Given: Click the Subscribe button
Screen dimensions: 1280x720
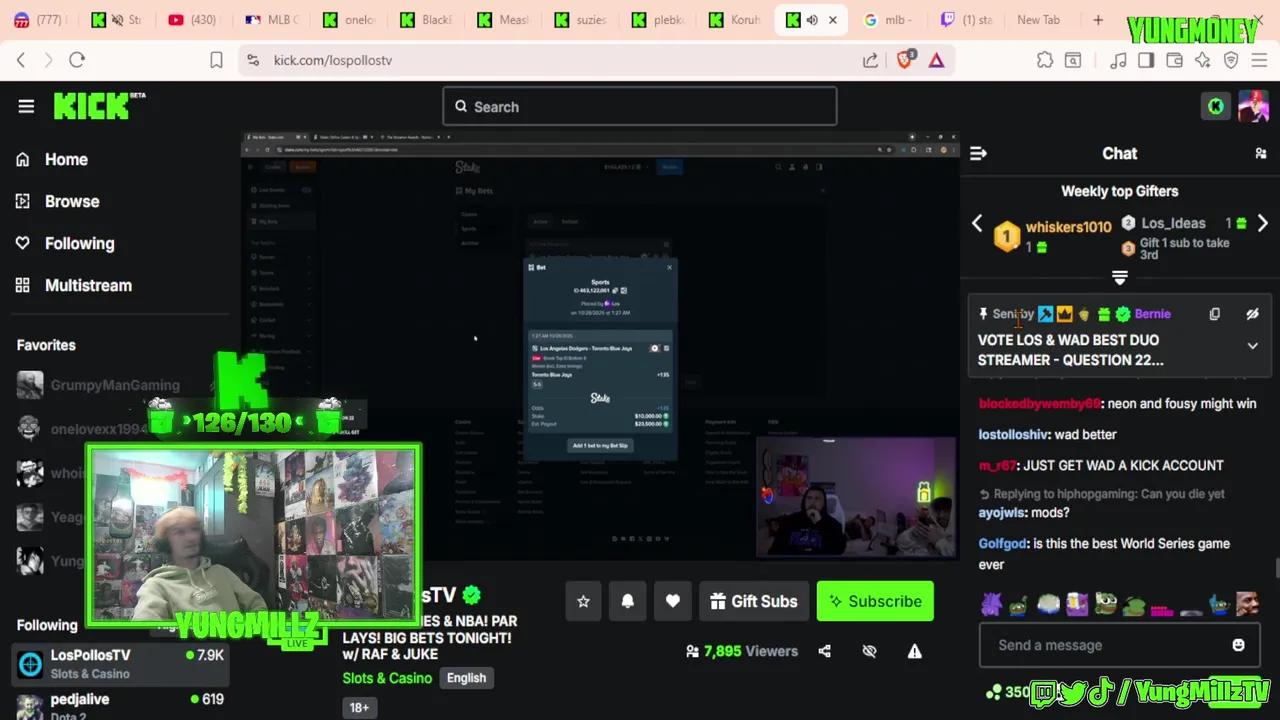Looking at the screenshot, I should (875, 601).
